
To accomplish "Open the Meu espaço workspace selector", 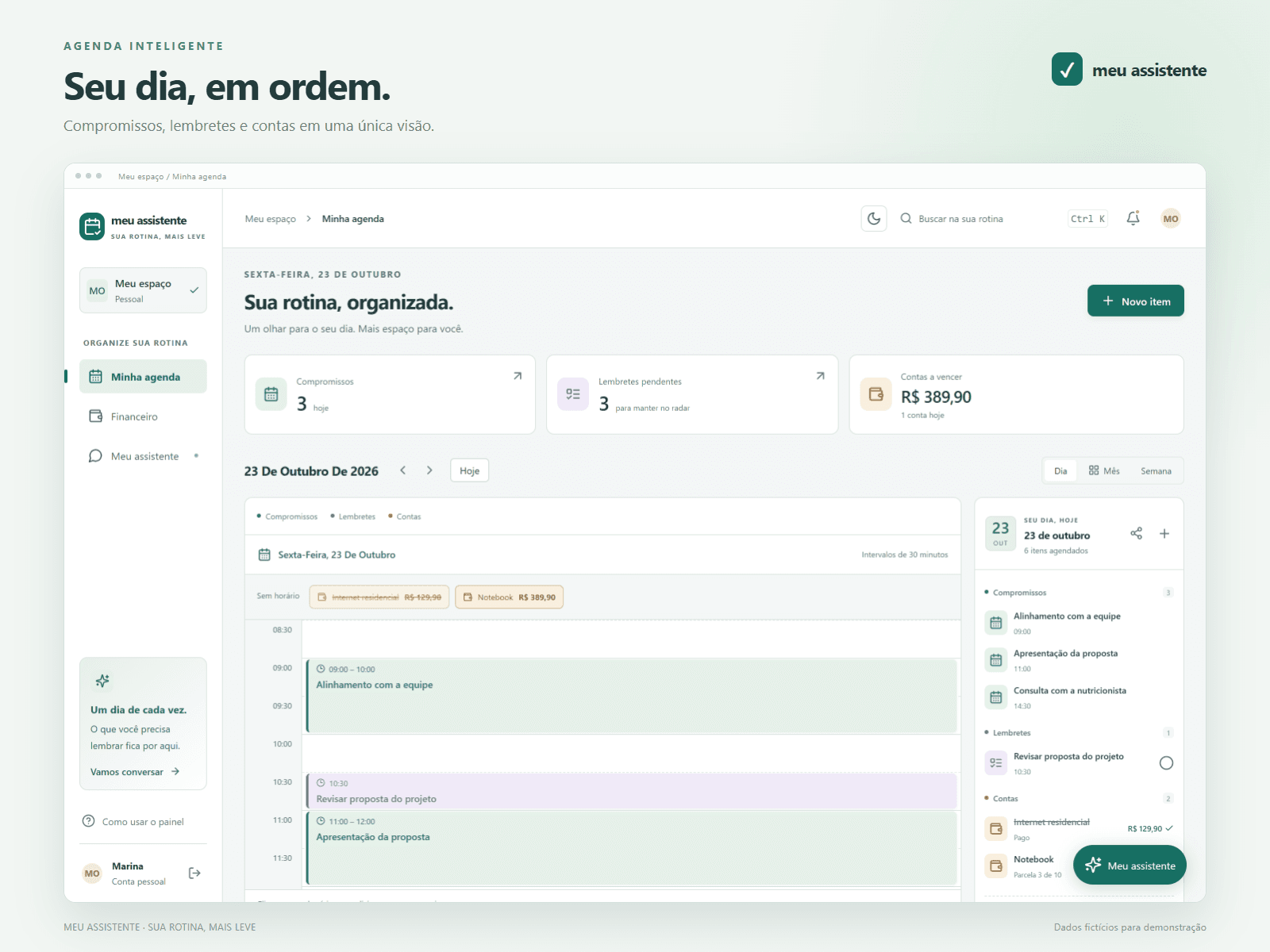I will pos(143,290).
